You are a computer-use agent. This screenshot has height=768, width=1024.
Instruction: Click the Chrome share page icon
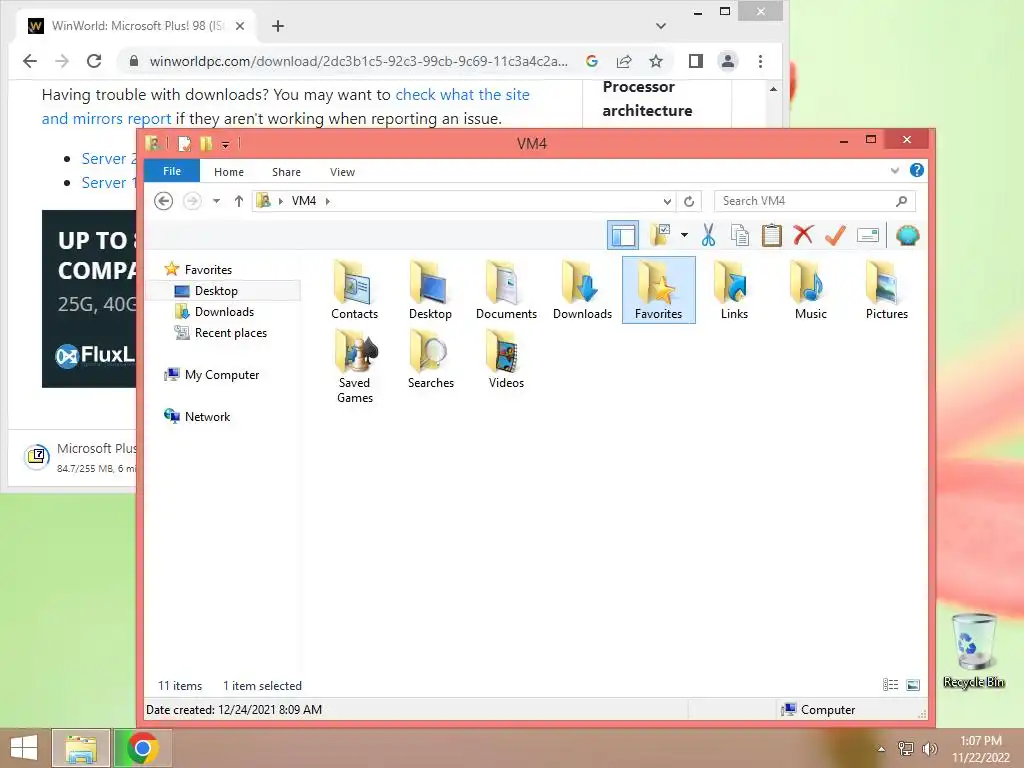coord(624,61)
